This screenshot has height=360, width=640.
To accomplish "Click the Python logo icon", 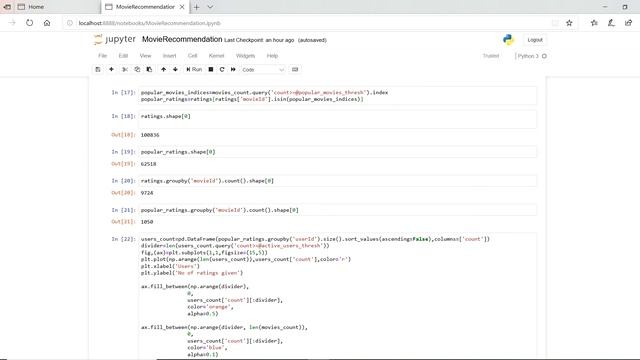I will [x=508, y=40].
